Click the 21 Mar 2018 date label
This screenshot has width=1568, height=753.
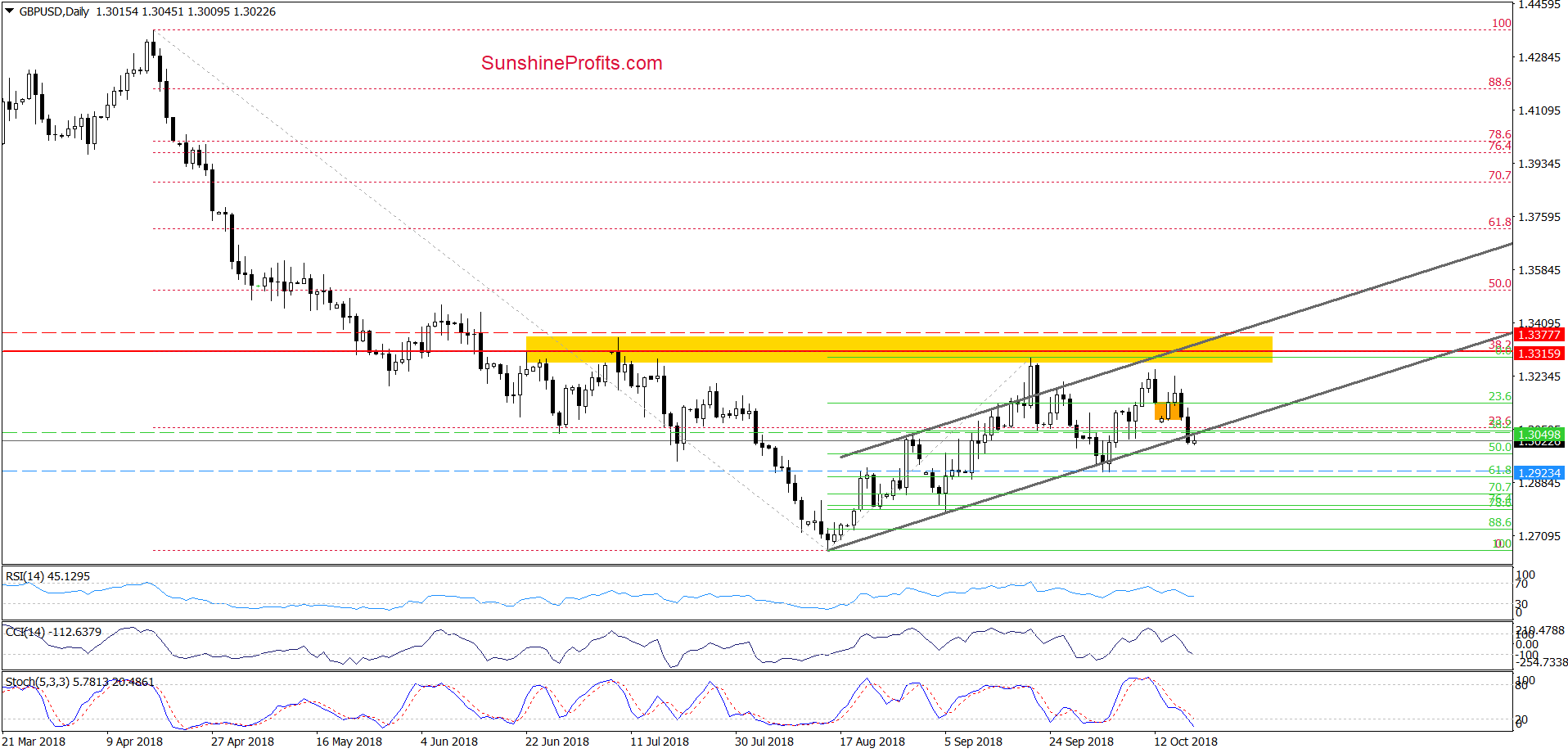(34, 742)
